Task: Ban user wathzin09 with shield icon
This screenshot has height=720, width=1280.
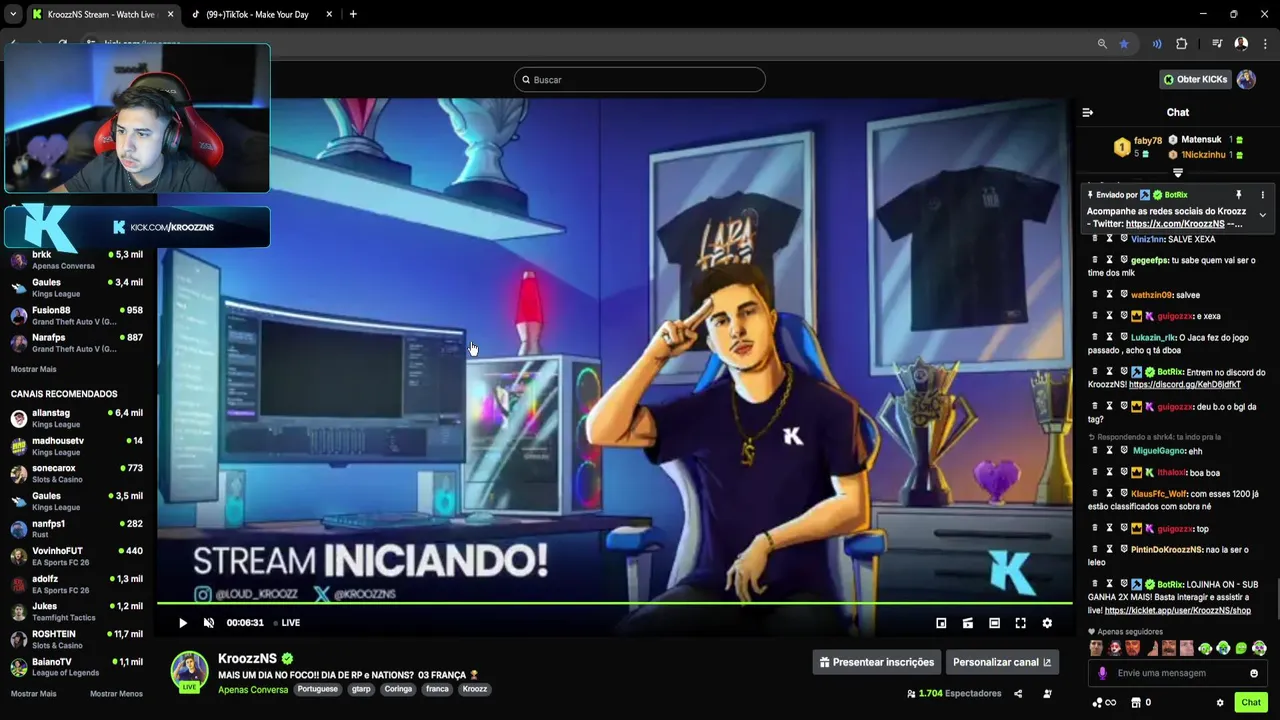Action: [1124, 295]
